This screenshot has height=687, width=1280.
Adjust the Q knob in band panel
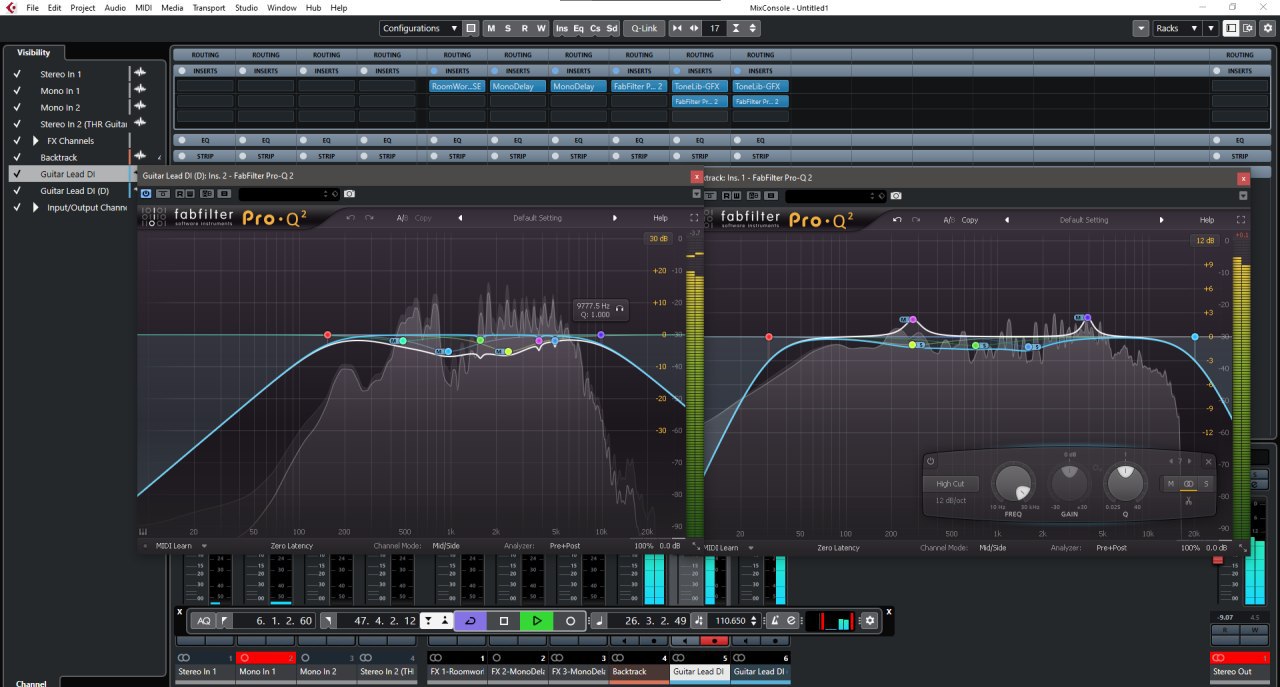click(x=1125, y=484)
